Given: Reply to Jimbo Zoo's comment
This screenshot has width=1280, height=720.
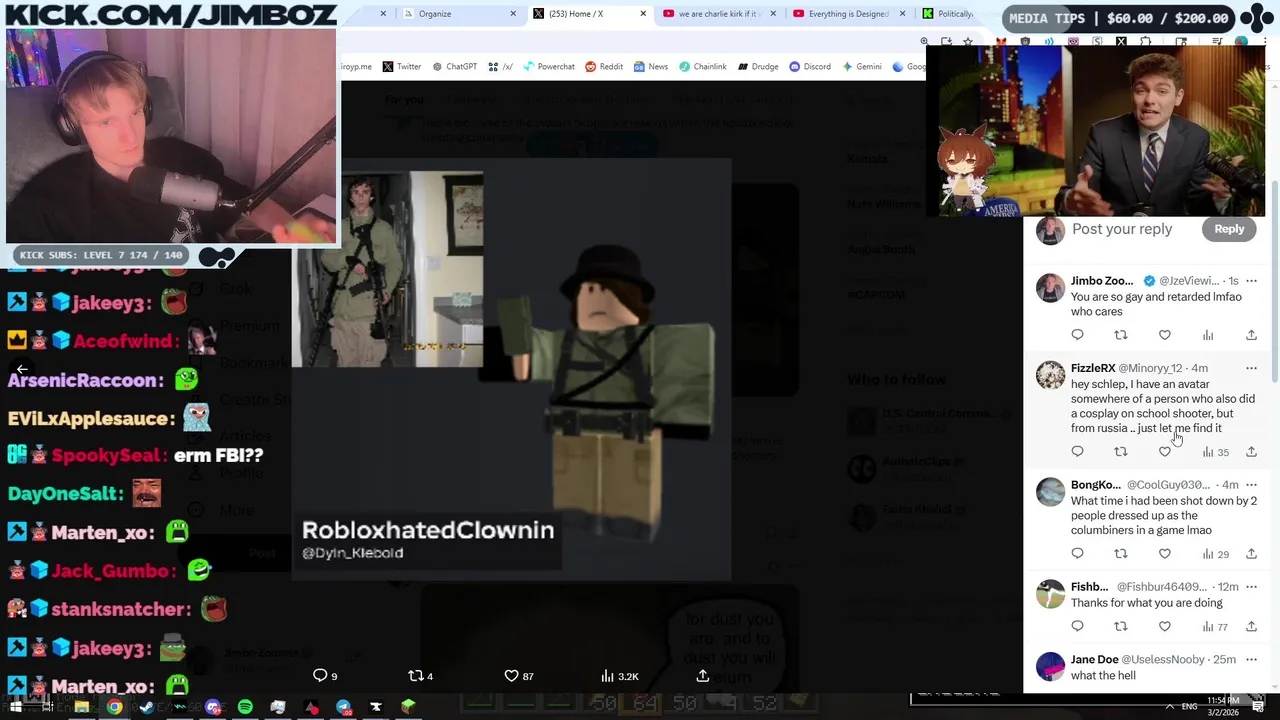Looking at the screenshot, I should pos(1077,335).
